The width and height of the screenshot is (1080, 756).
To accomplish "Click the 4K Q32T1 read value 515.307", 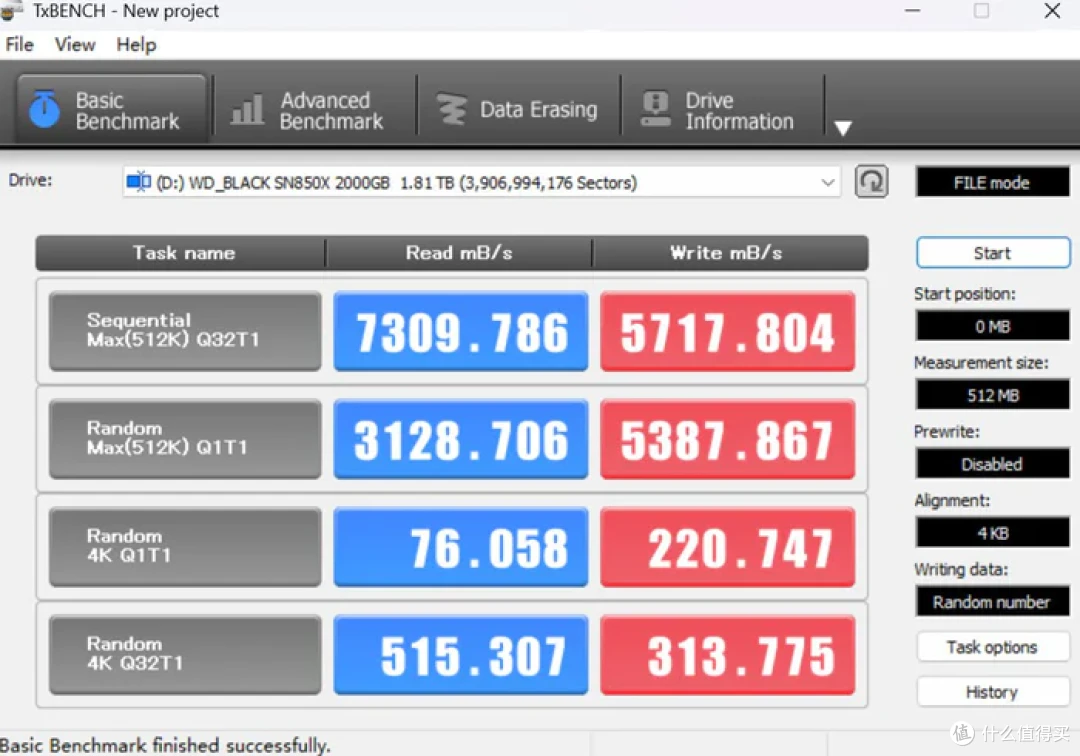I will point(461,654).
